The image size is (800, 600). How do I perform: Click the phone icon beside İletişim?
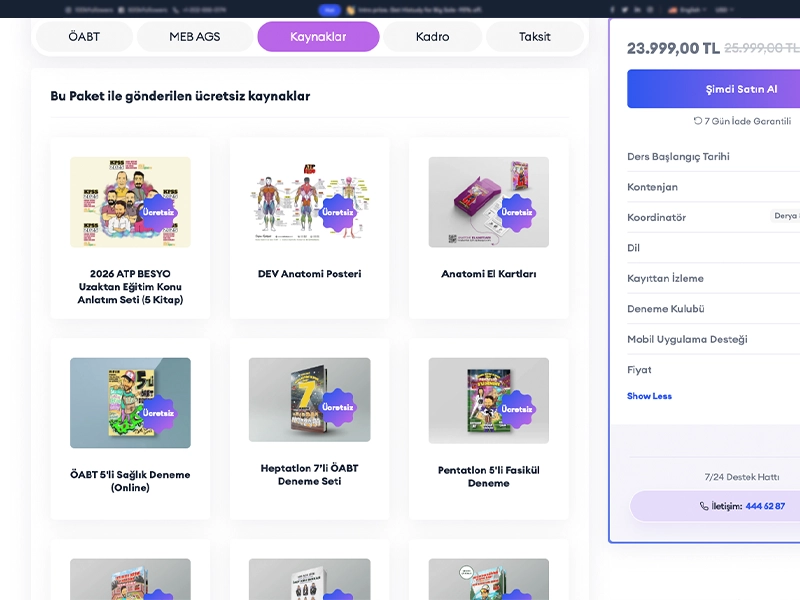pos(704,506)
